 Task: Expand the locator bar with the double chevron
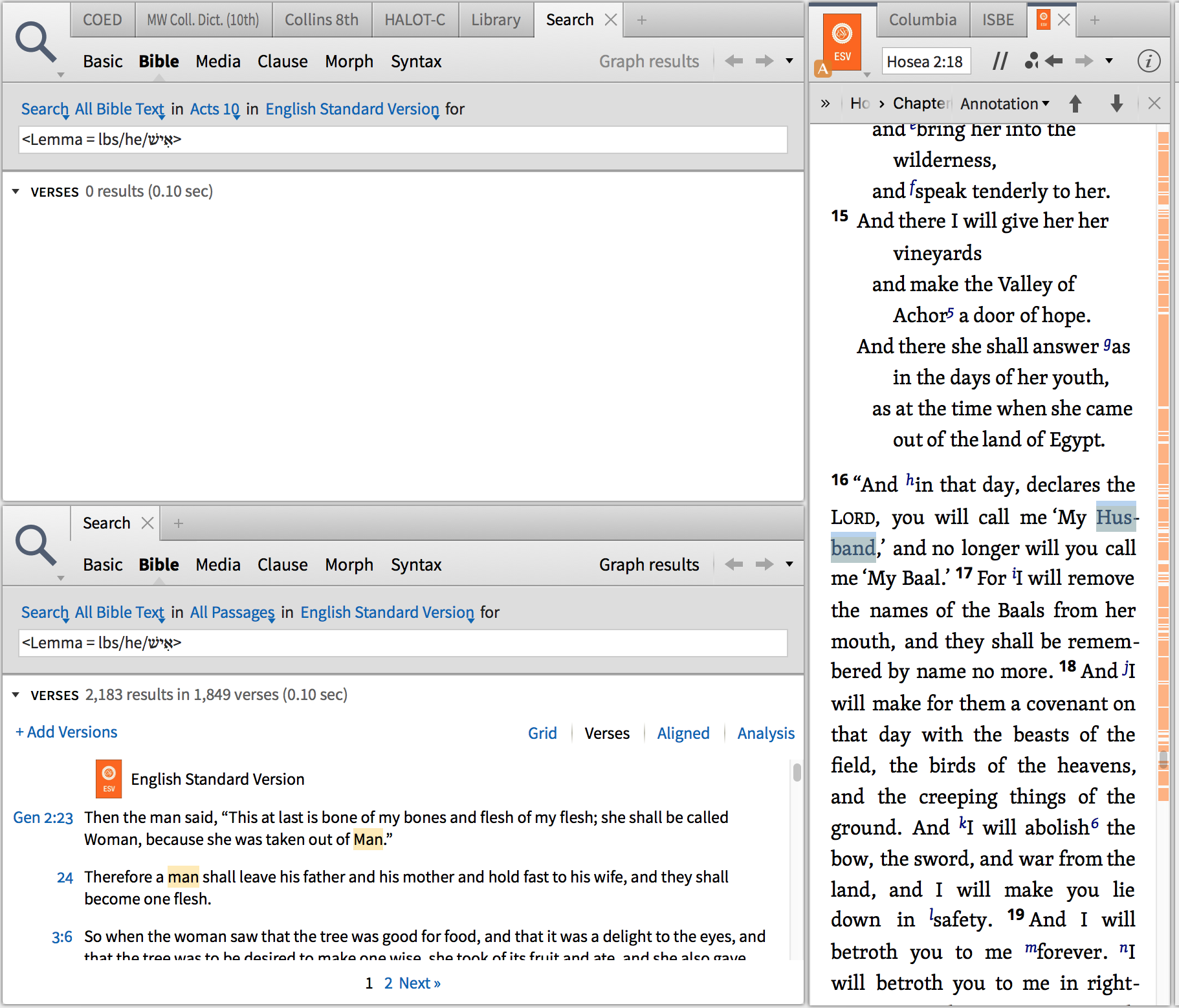pos(825,104)
